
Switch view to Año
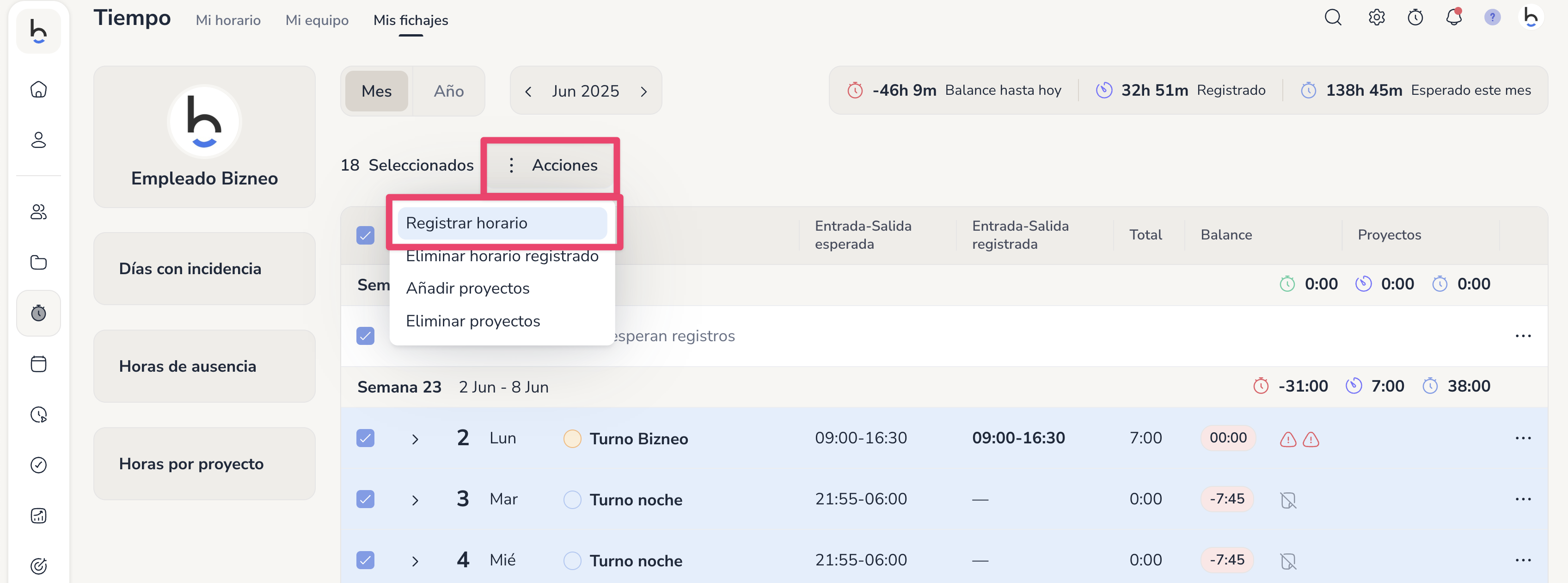coord(448,91)
